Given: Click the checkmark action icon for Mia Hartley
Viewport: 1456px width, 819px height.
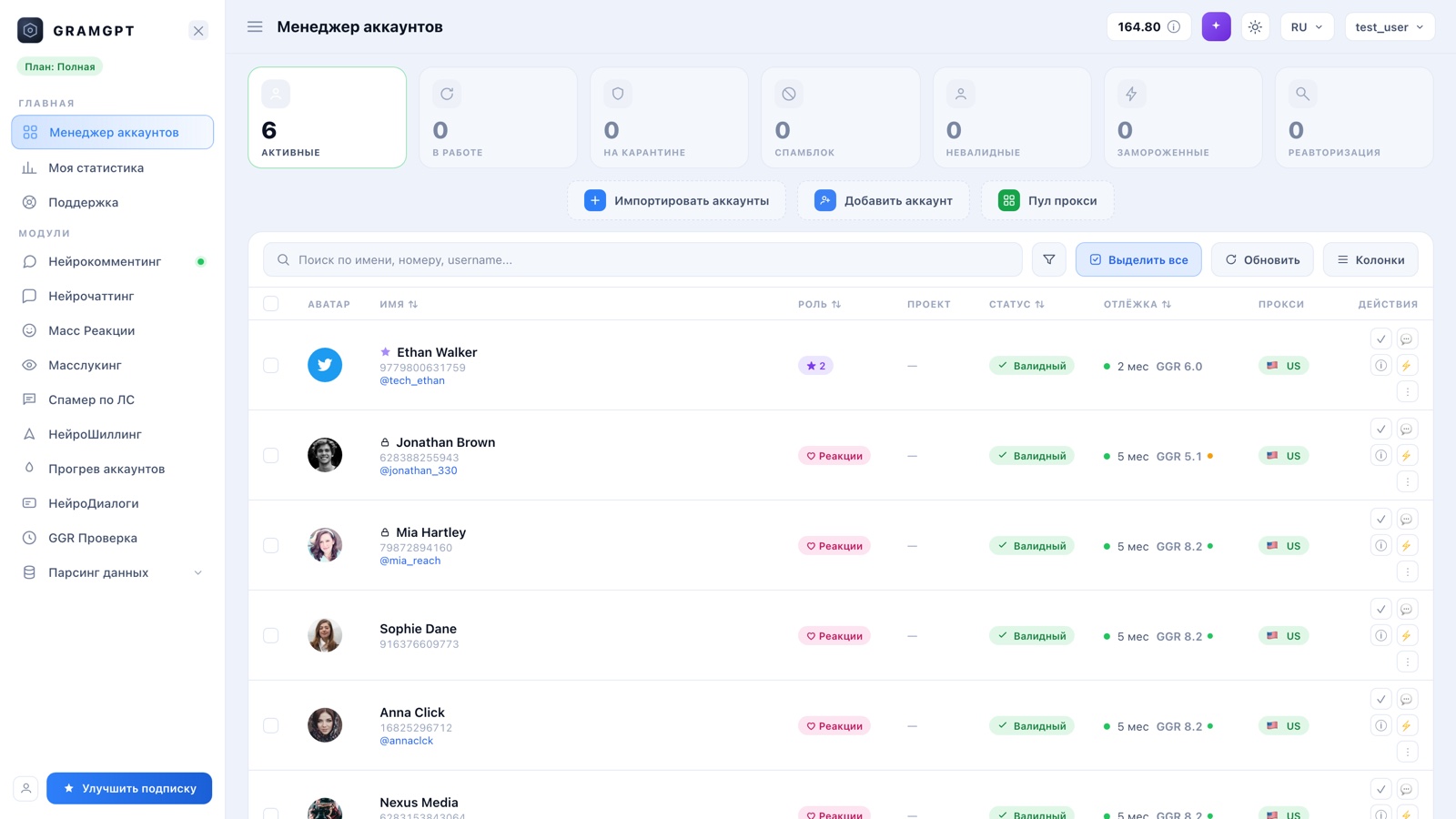Looking at the screenshot, I should click(x=1381, y=520).
